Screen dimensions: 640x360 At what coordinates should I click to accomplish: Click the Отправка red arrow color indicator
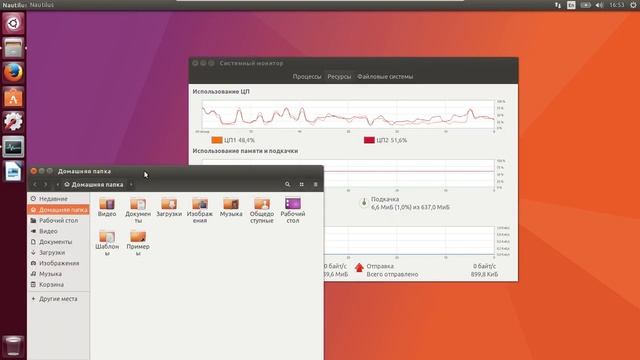(359, 267)
